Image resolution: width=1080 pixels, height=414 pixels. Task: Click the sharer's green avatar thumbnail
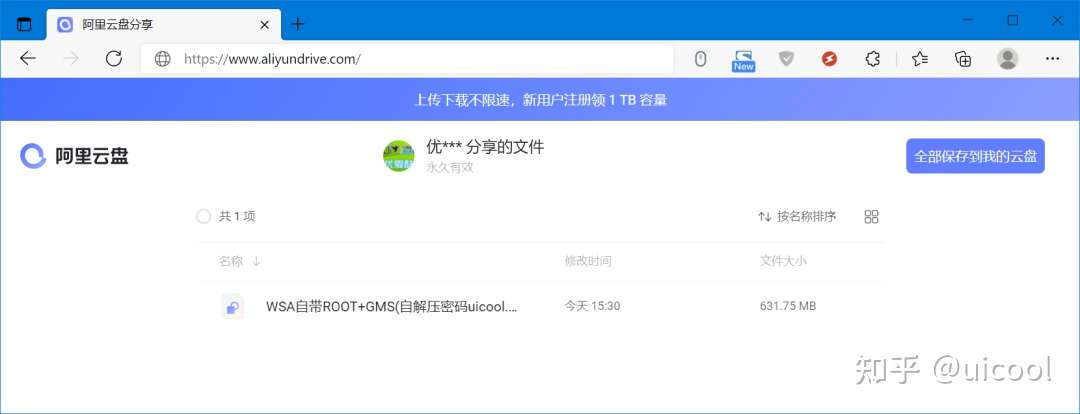399,156
